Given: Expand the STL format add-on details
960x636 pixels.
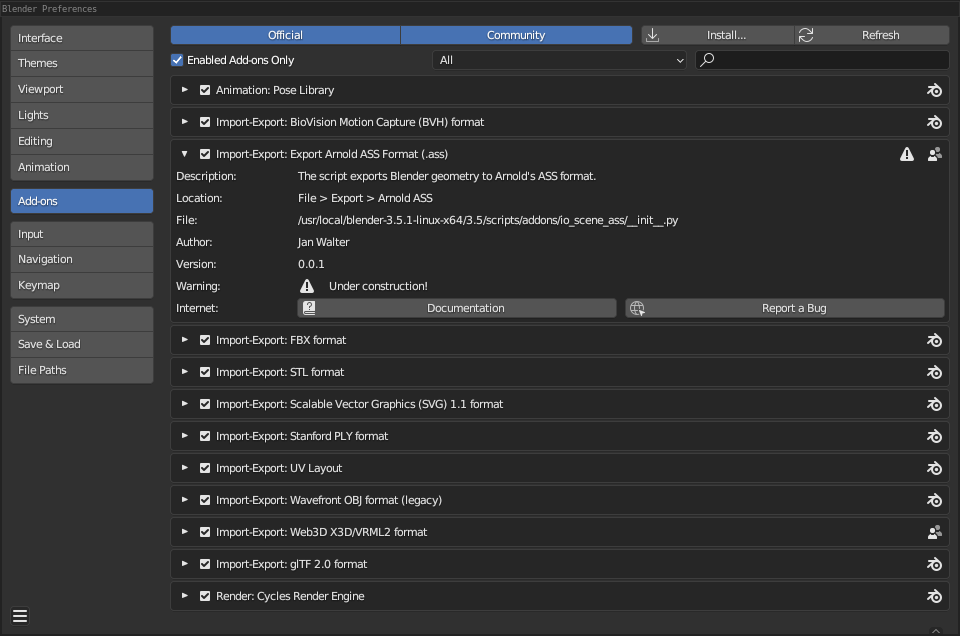Looking at the screenshot, I should pos(184,372).
